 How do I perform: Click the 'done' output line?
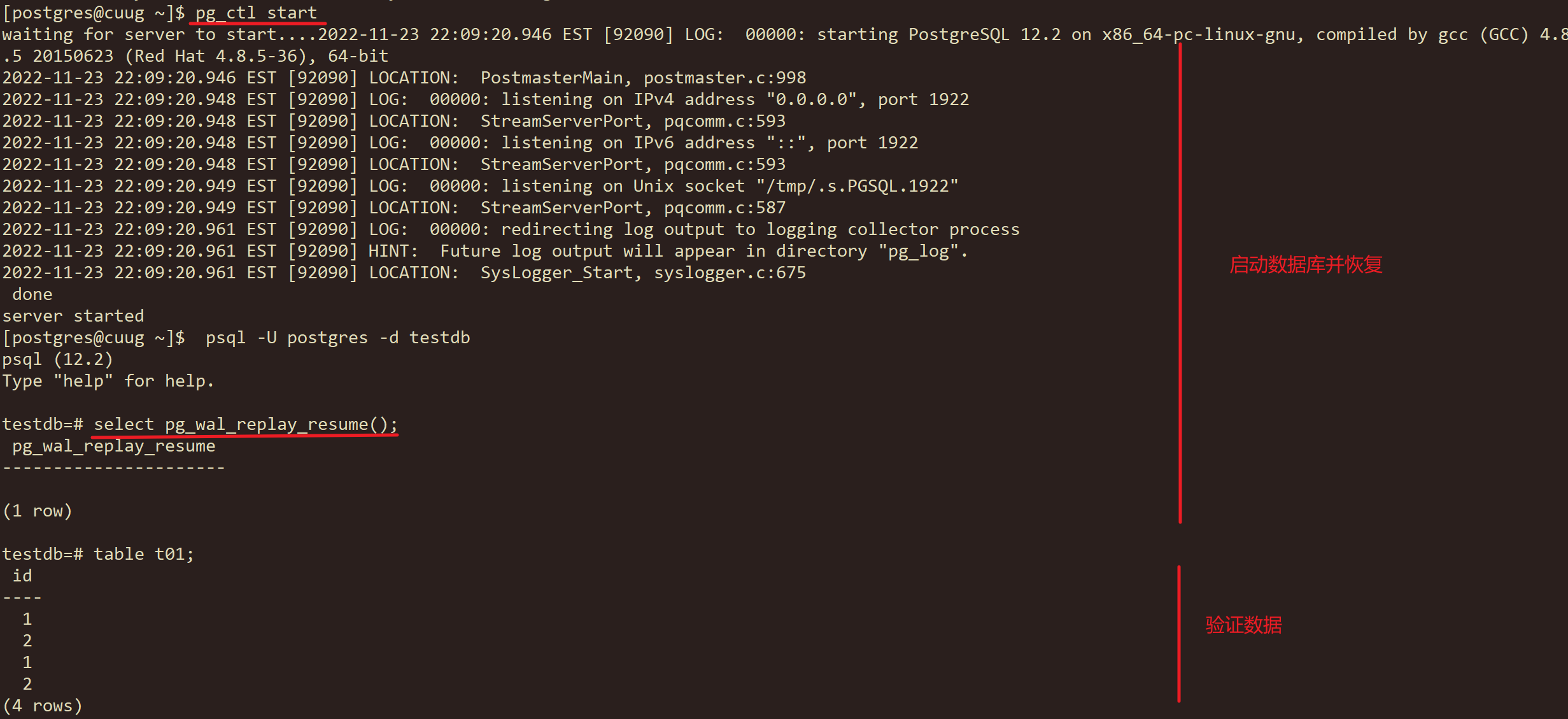[32, 294]
